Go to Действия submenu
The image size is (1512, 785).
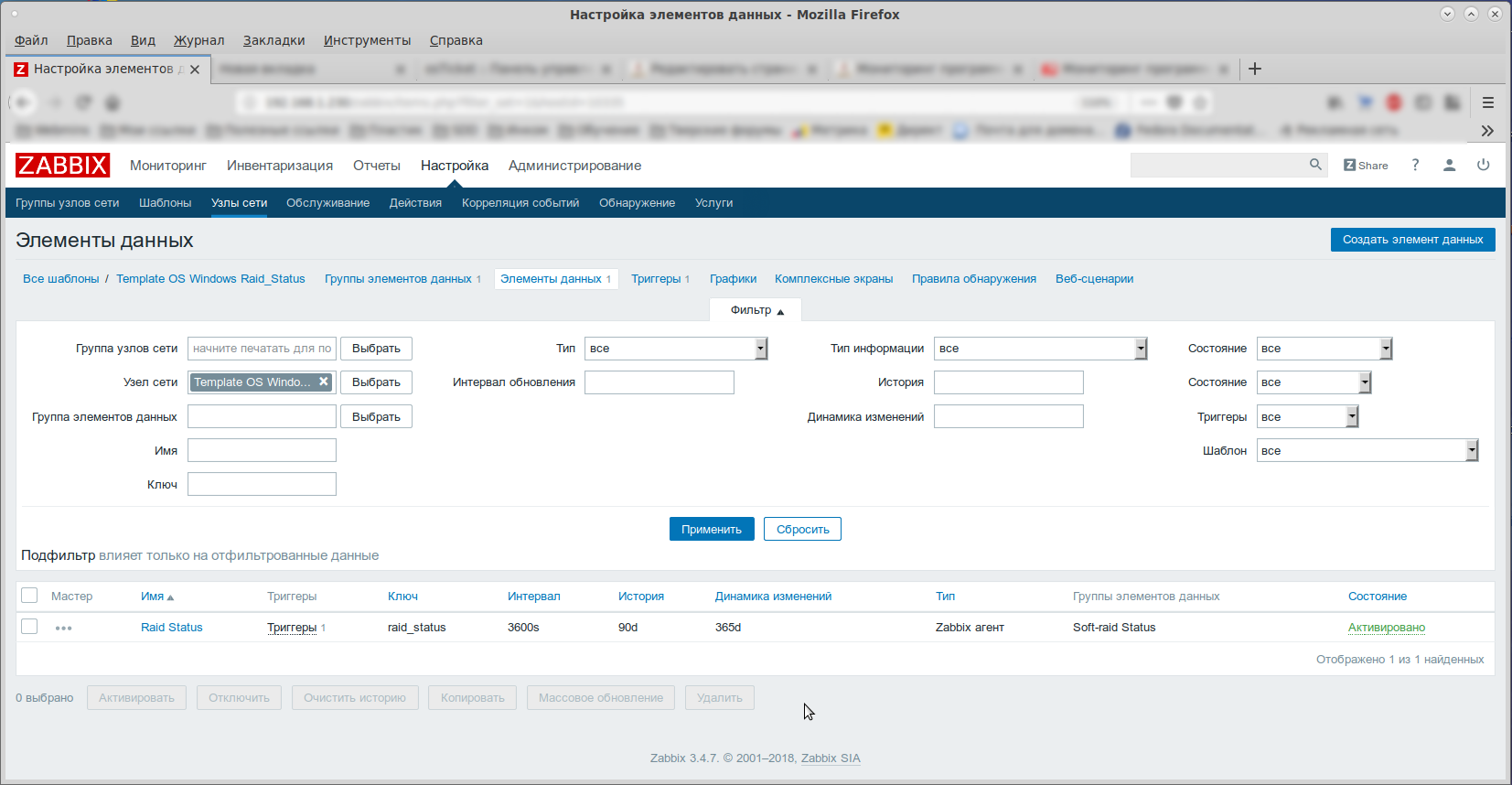click(x=415, y=203)
